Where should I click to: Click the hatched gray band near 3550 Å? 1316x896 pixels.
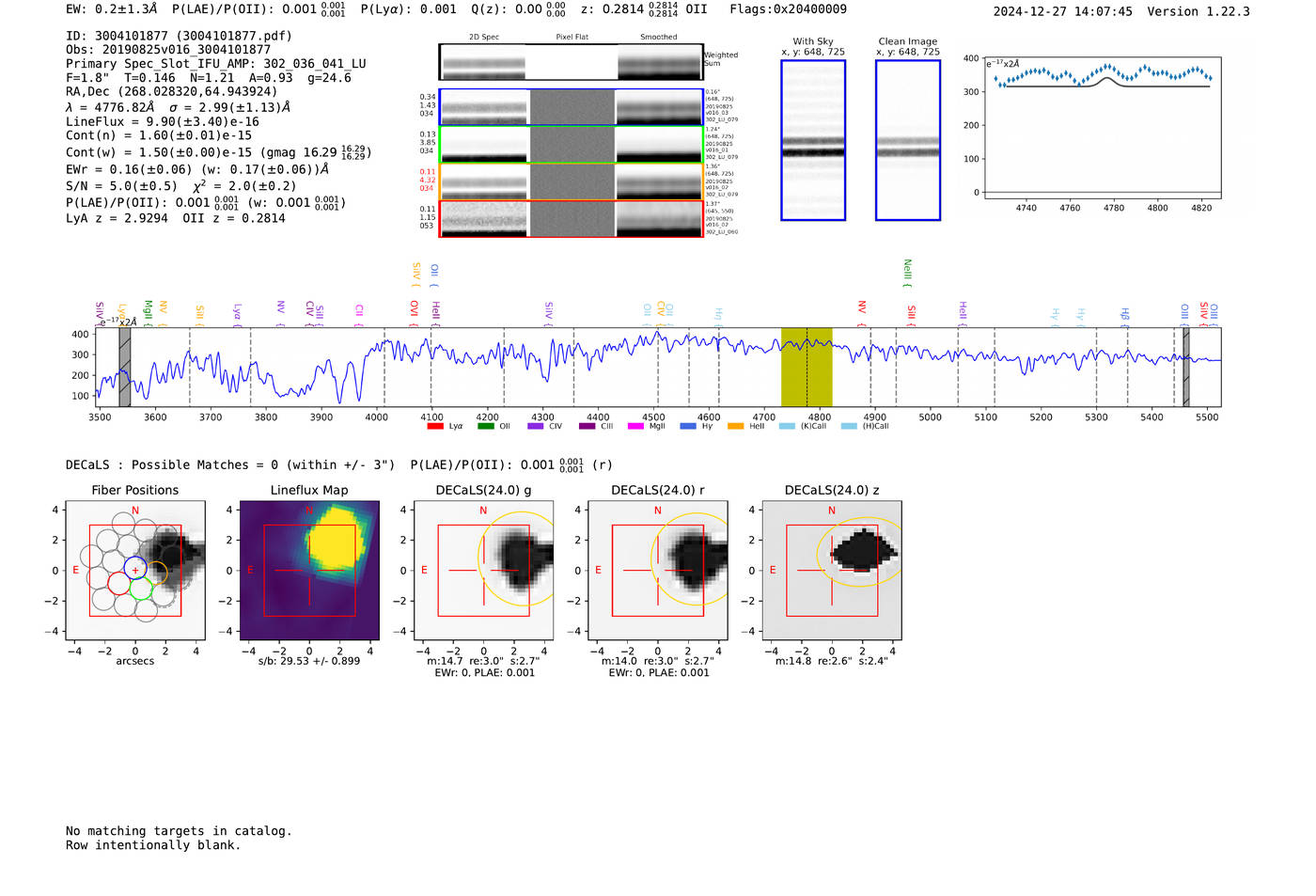tap(124, 368)
